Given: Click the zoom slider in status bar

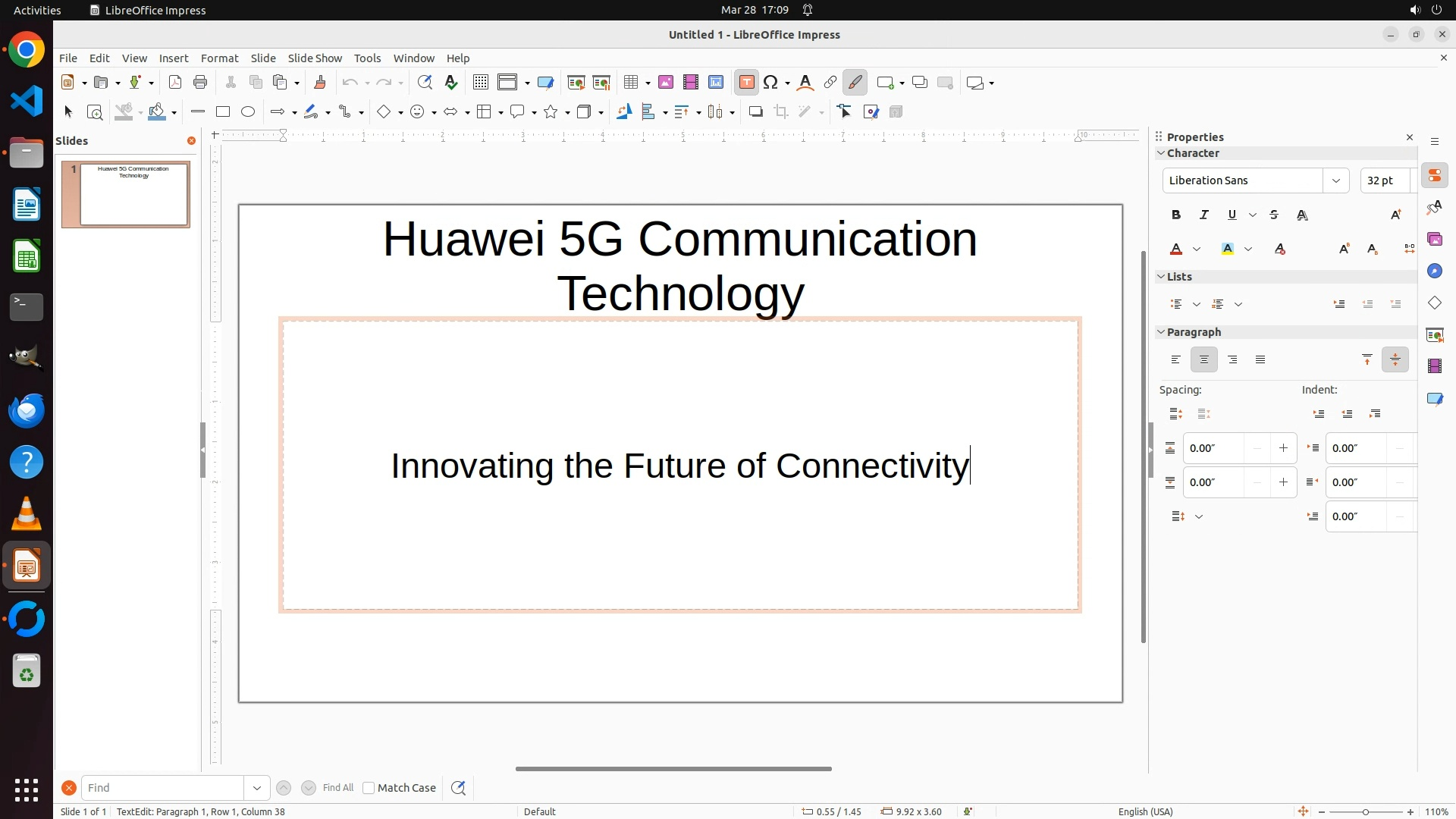Looking at the screenshot, I should click(x=1365, y=812).
